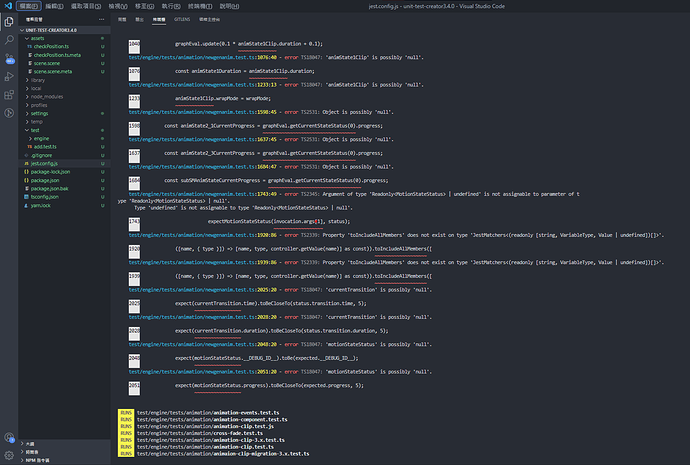Viewport: 690px width, 465px height.
Task: Click the explorer panel three-dots more actions
Action: [102, 19]
